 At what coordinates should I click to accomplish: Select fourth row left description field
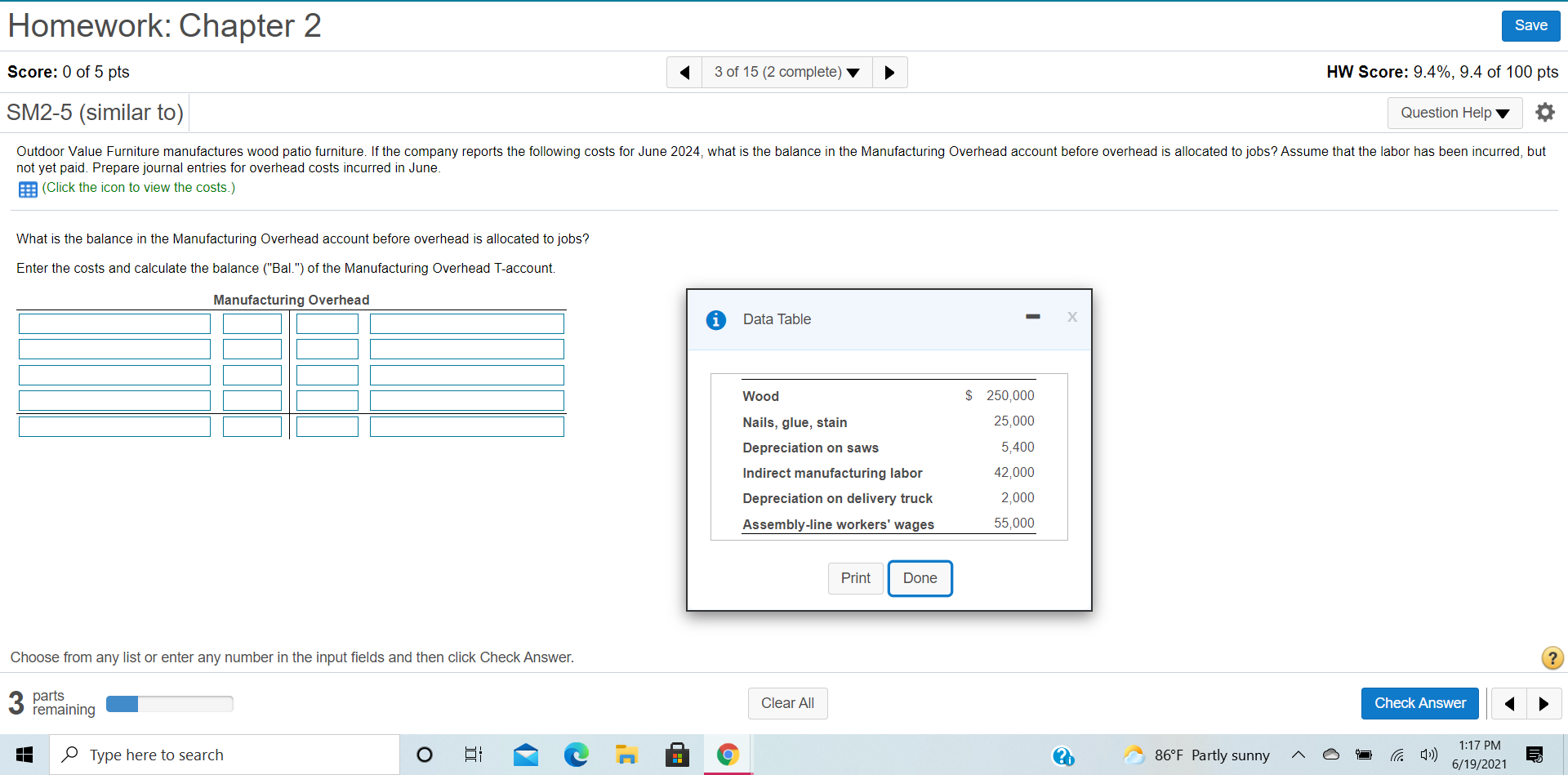click(x=114, y=401)
